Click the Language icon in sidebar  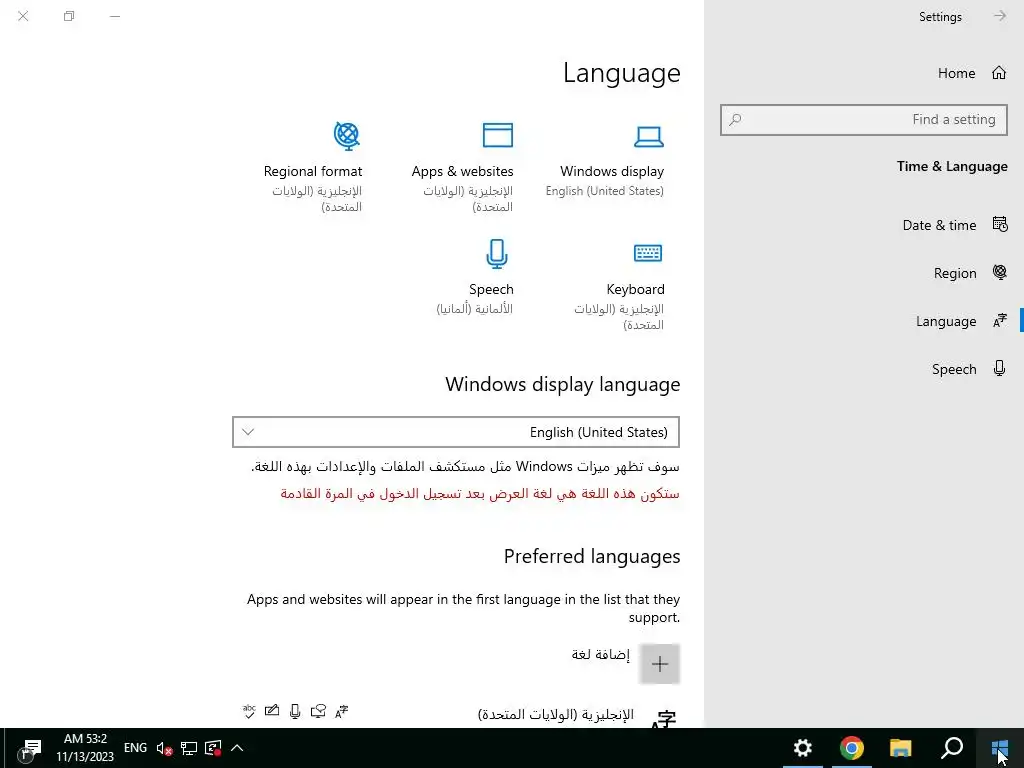tap(1000, 321)
